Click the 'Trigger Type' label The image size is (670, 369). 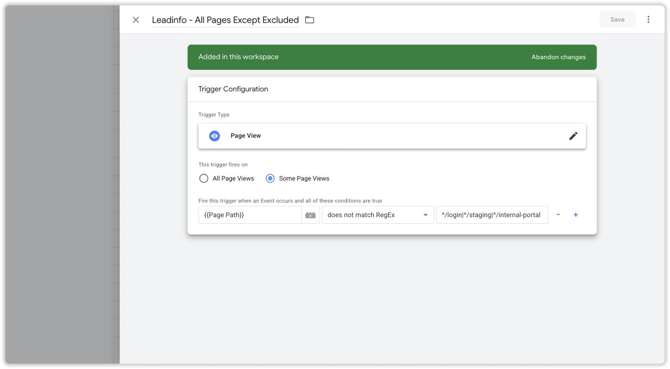214,114
